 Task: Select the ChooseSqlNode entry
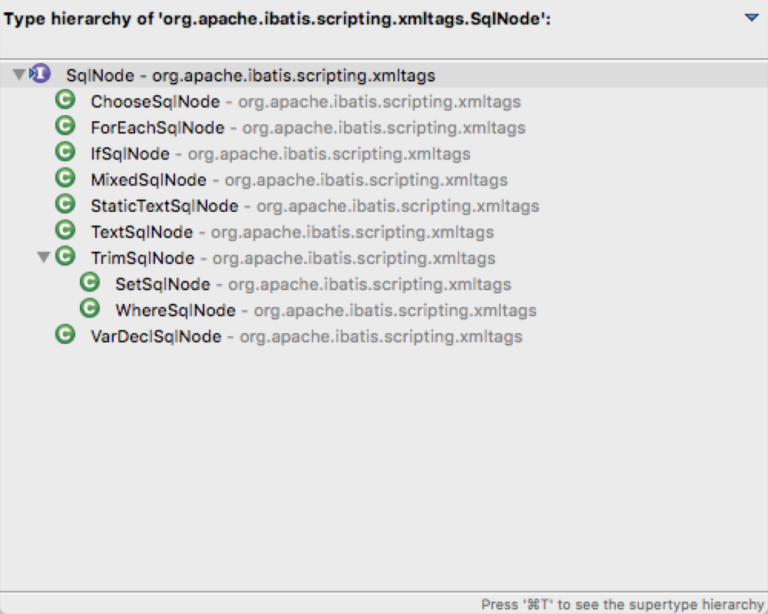coord(155,101)
